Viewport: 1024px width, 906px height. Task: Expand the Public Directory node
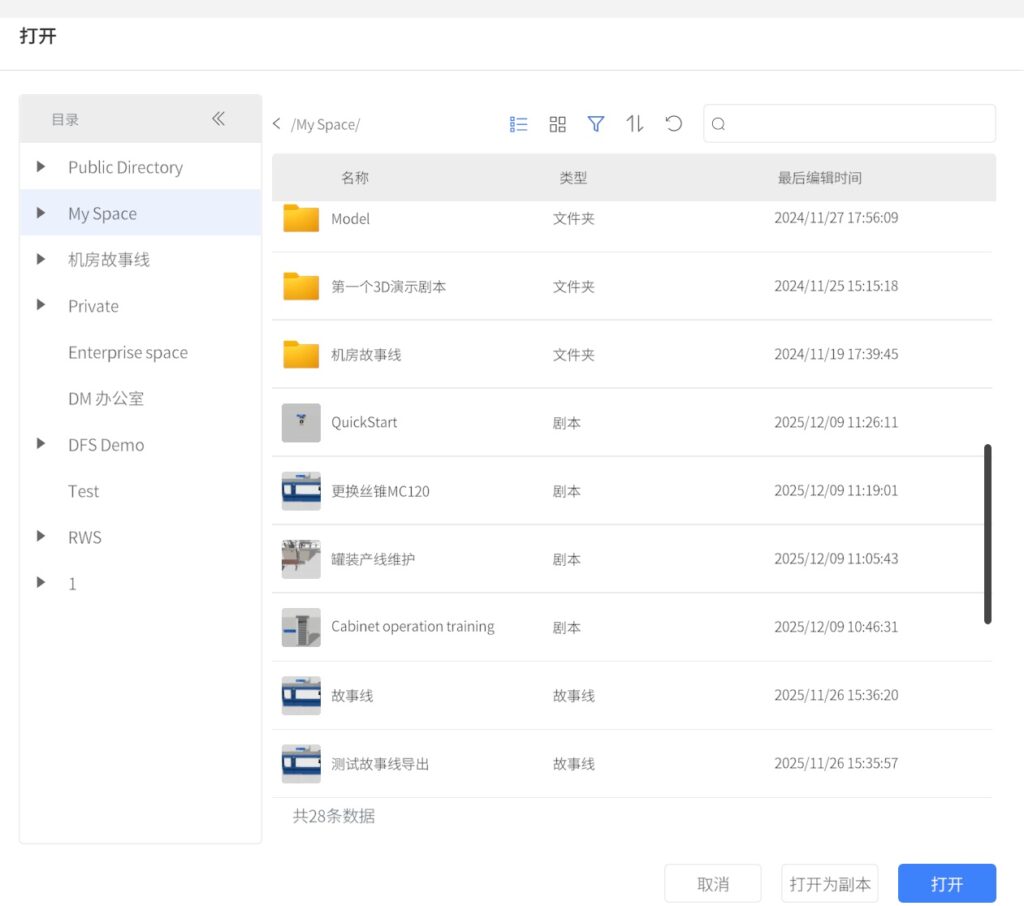(41, 167)
